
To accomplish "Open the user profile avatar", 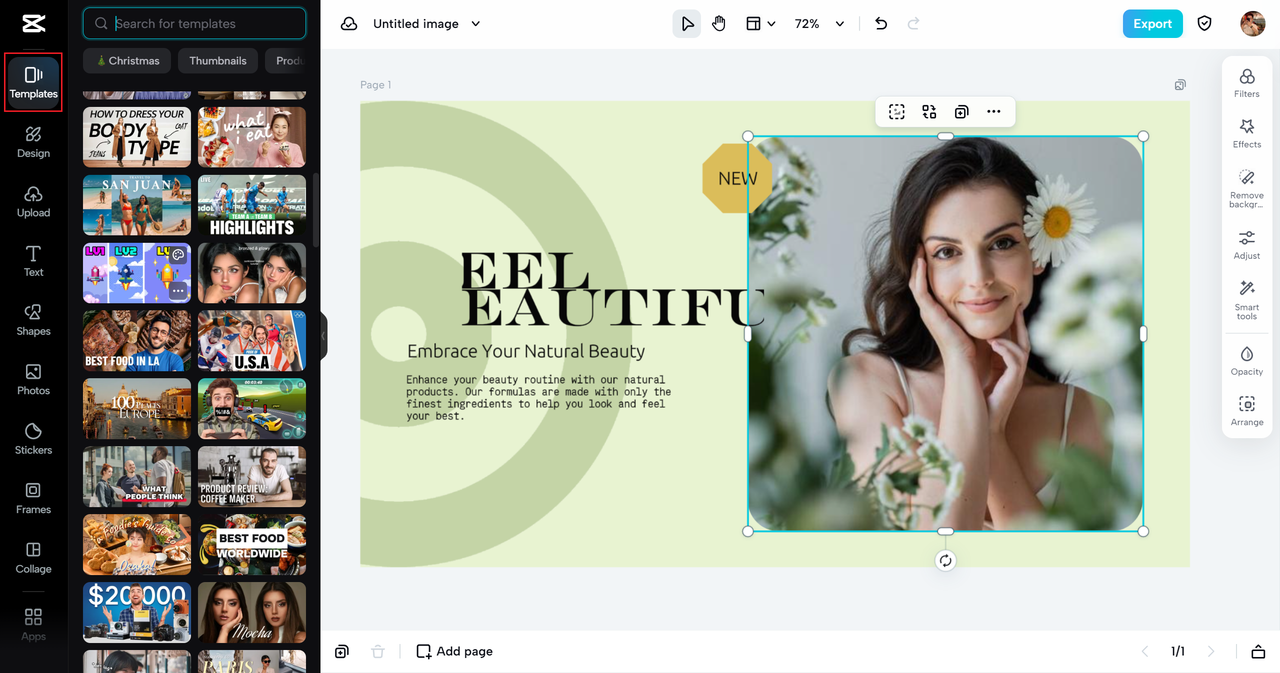I will click(x=1253, y=24).
